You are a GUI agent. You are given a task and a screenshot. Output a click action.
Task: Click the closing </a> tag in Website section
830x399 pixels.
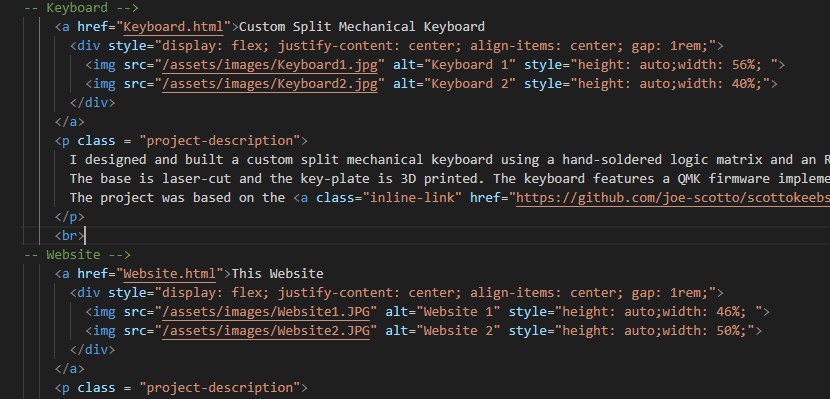click(x=69, y=369)
